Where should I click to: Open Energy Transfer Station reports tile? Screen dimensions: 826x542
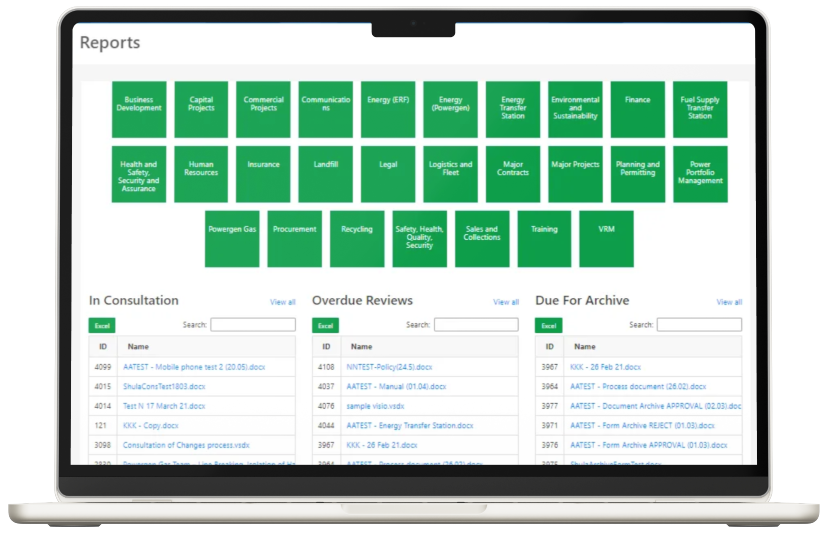click(x=513, y=109)
